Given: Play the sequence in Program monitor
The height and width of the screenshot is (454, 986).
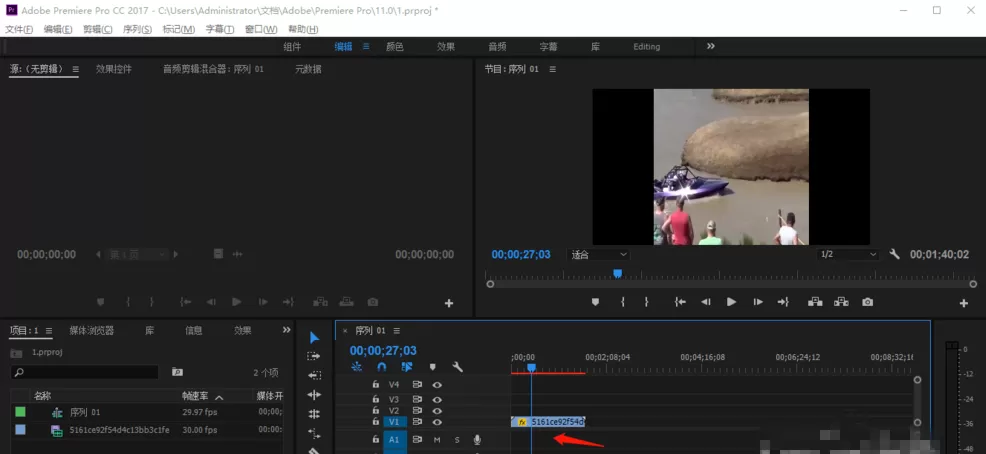Looking at the screenshot, I should [x=731, y=302].
